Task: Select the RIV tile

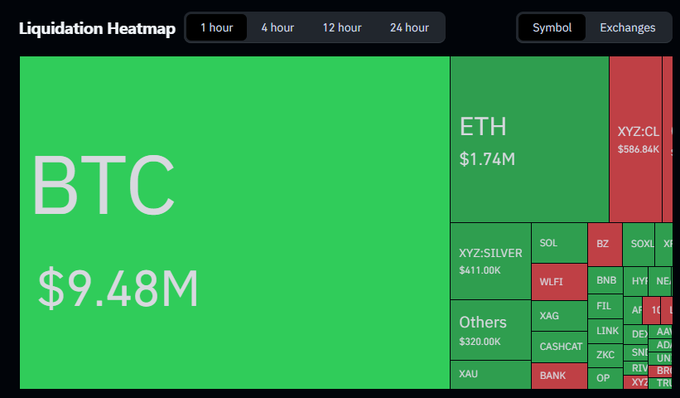Action: pyautogui.click(x=636, y=369)
